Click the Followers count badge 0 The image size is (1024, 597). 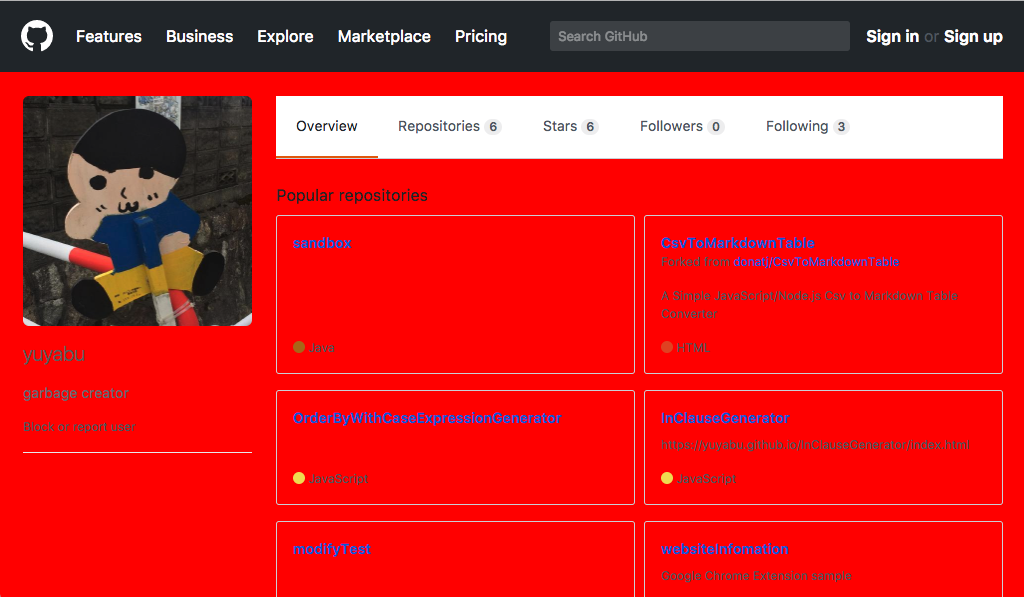(716, 127)
